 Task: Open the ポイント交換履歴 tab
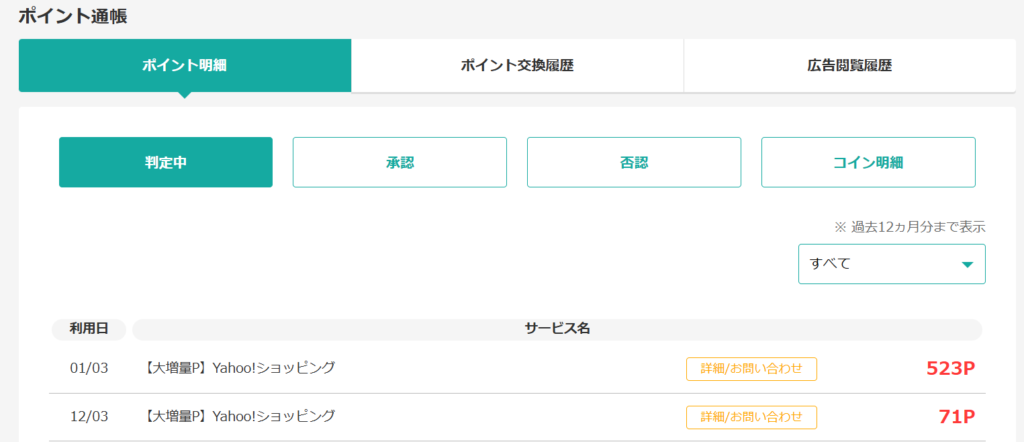517,66
